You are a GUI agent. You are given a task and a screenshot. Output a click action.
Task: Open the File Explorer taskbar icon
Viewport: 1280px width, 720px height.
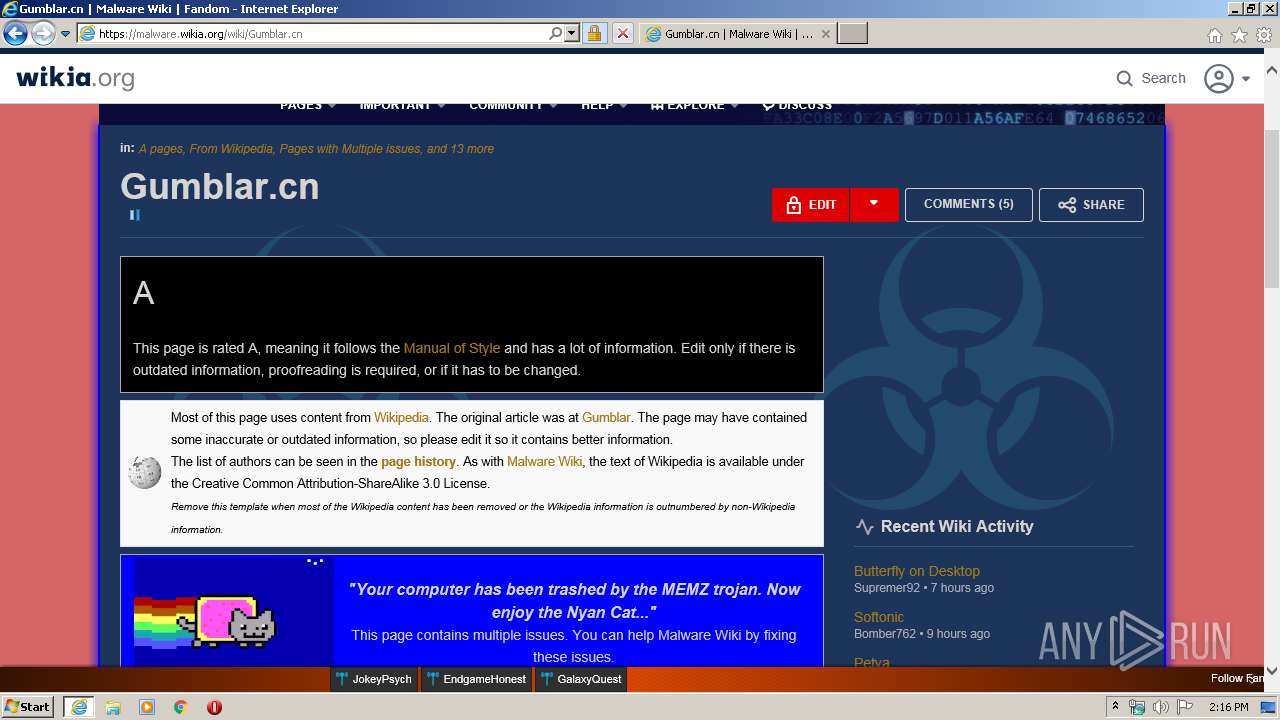[x=113, y=706]
